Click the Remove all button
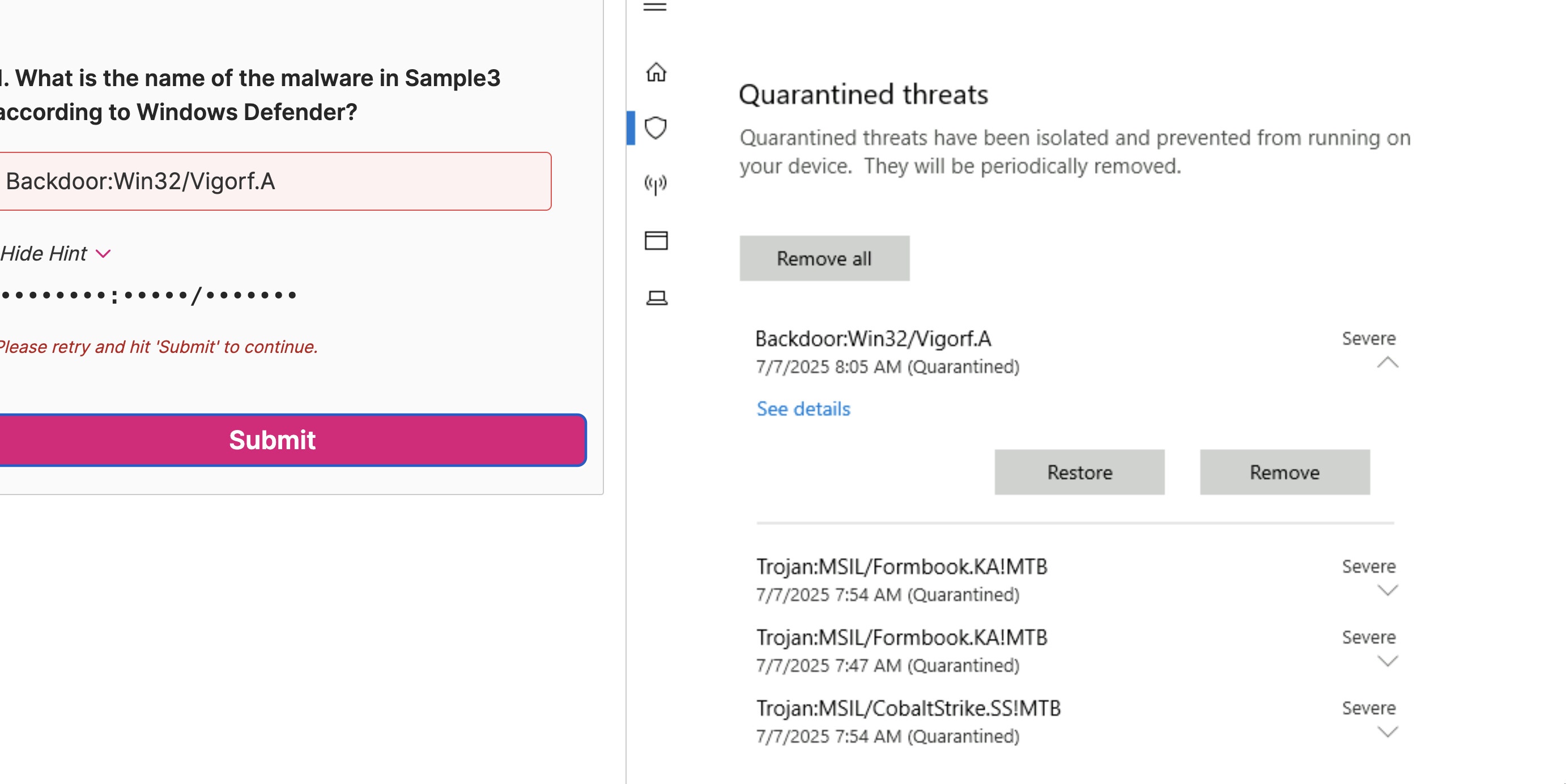Image resolution: width=1566 pixels, height=784 pixels. (x=824, y=258)
